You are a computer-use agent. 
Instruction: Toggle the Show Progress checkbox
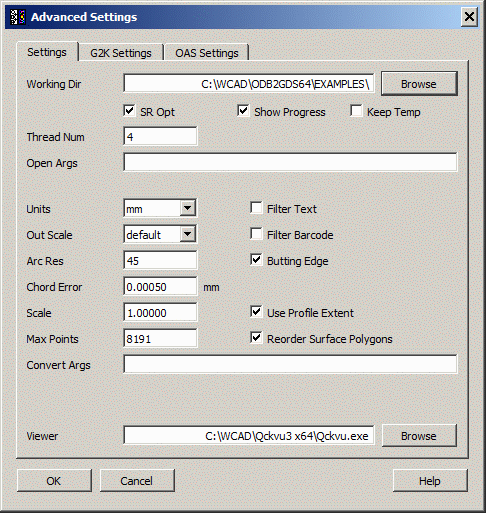point(243,111)
